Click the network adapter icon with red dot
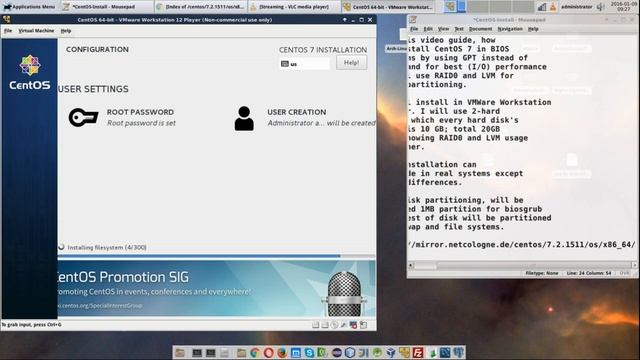Image resolution: width=640 pixels, height=360 pixels. [x=353, y=325]
